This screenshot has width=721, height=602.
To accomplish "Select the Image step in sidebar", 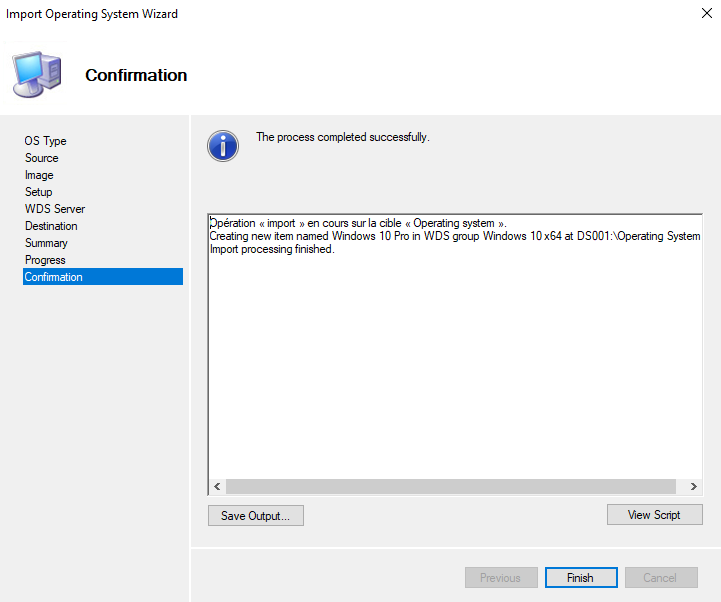I will pos(39,175).
